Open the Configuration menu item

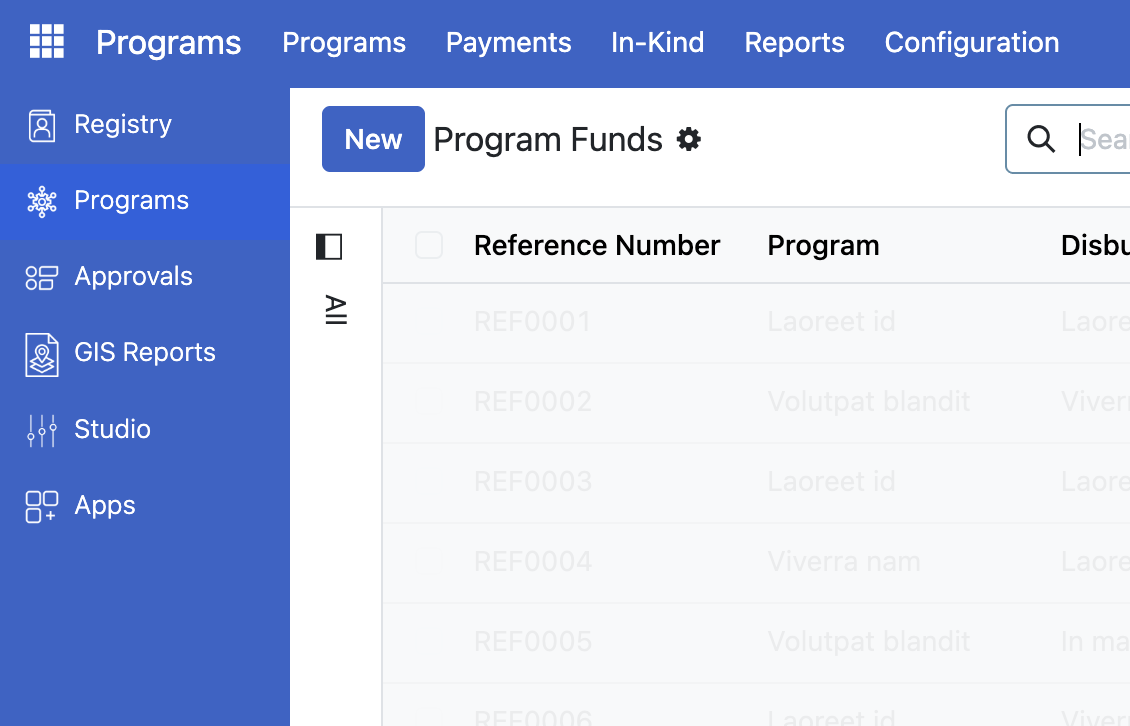click(x=971, y=42)
